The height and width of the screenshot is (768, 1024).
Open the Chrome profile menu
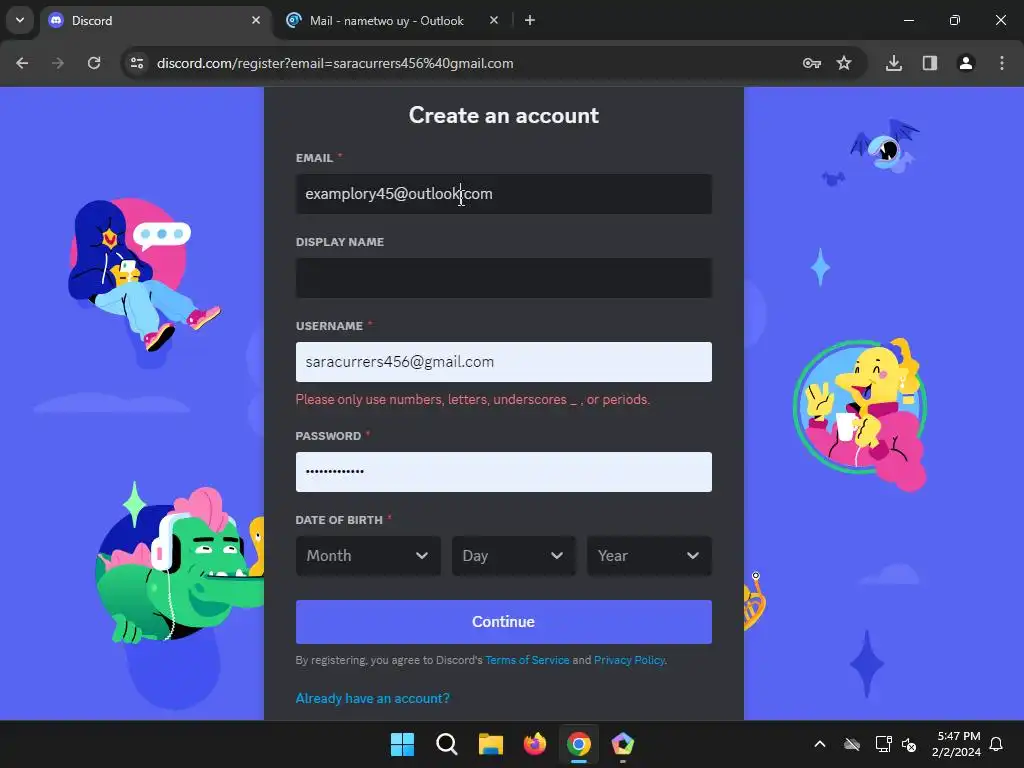click(966, 63)
